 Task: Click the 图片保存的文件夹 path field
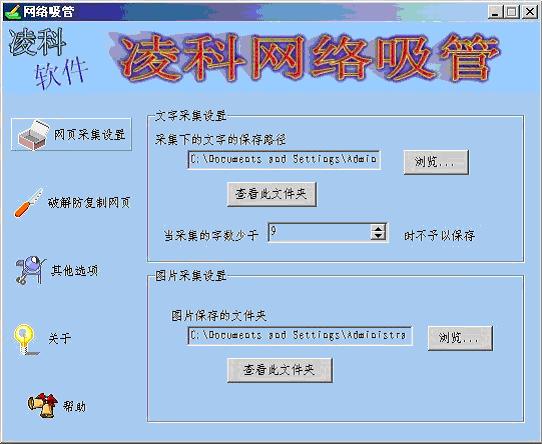tap(300, 335)
